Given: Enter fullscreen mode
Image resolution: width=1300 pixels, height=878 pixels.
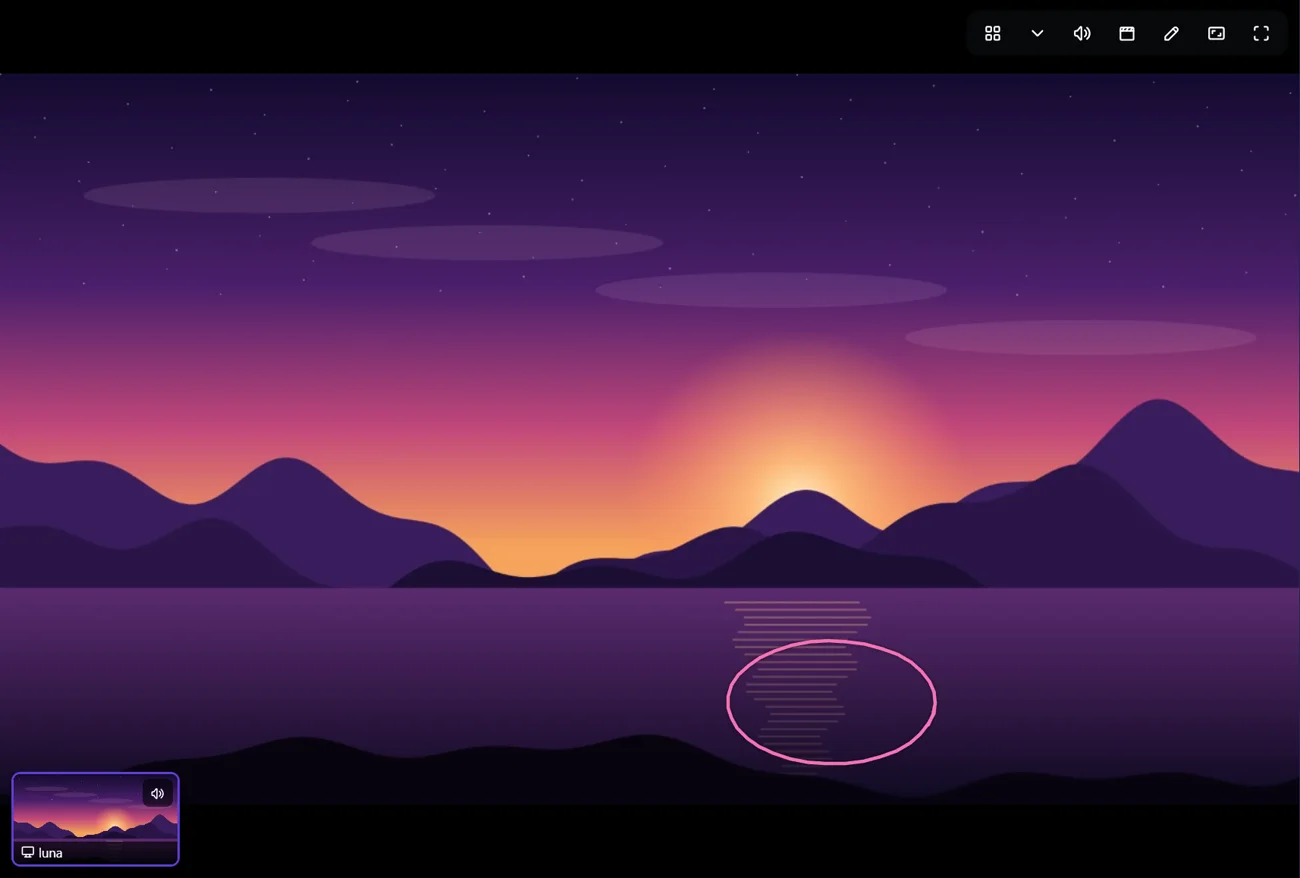Looking at the screenshot, I should [1261, 34].
